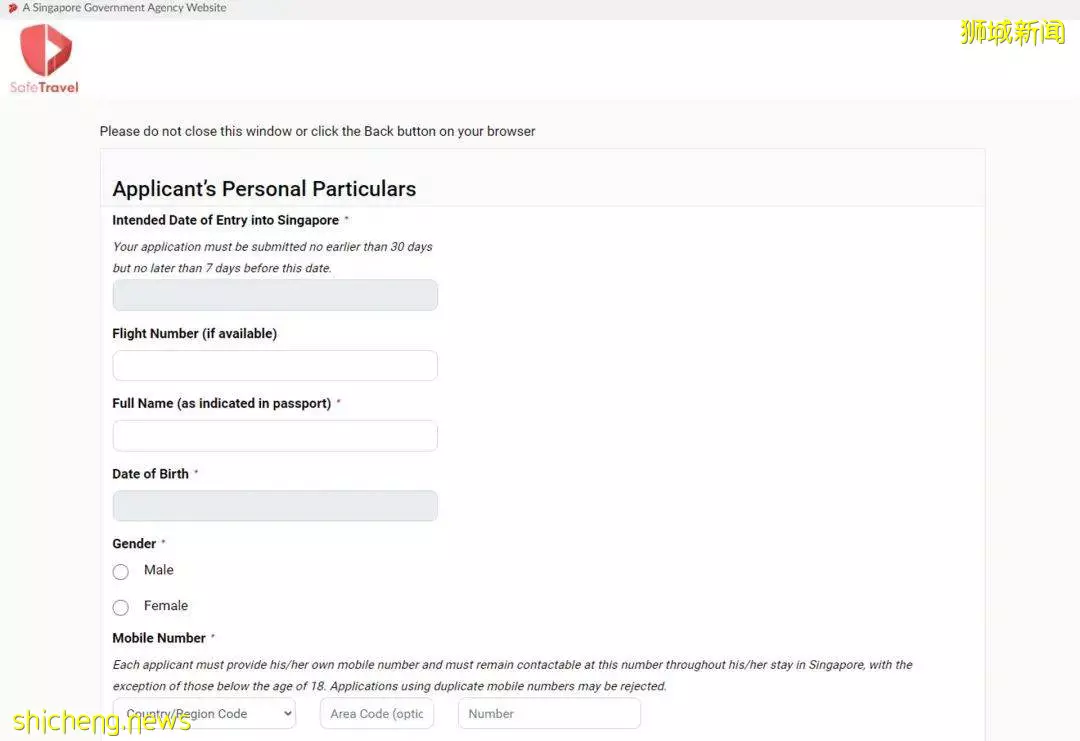
Task: Select the Female gender radio button
Action: [x=121, y=607]
